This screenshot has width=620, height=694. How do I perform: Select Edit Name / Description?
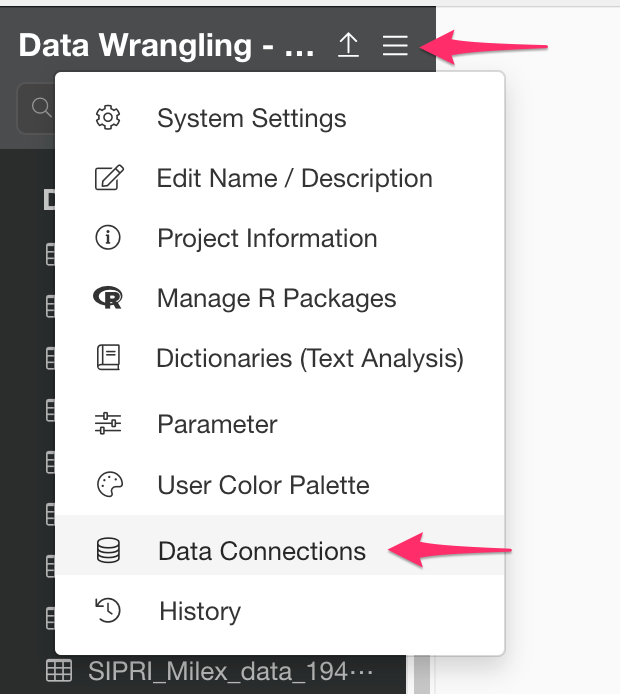coord(294,179)
